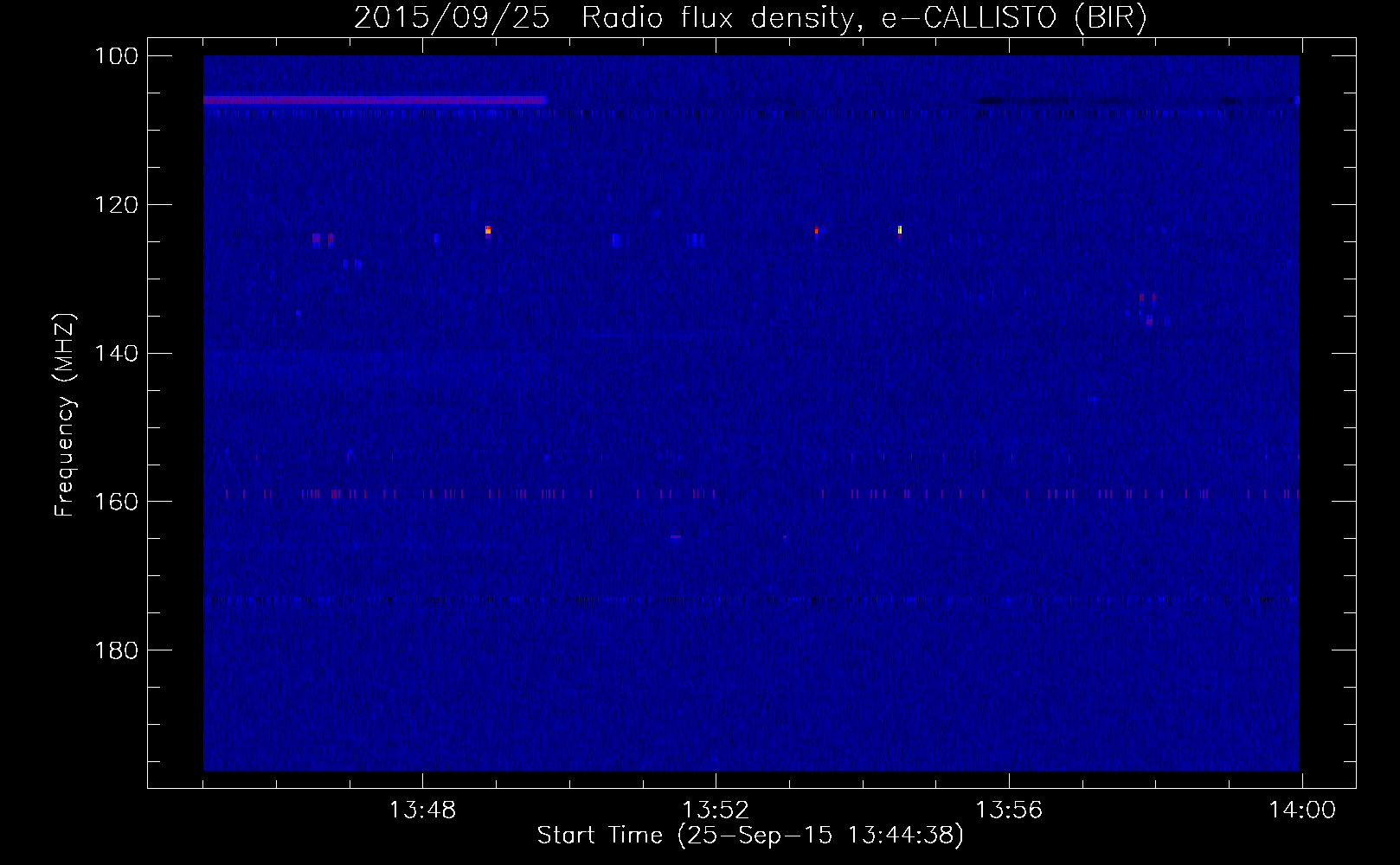Image resolution: width=1400 pixels, height=865 pixels.
Task: Click the 13:52 time tick label
Action: [x=716, y=811]
